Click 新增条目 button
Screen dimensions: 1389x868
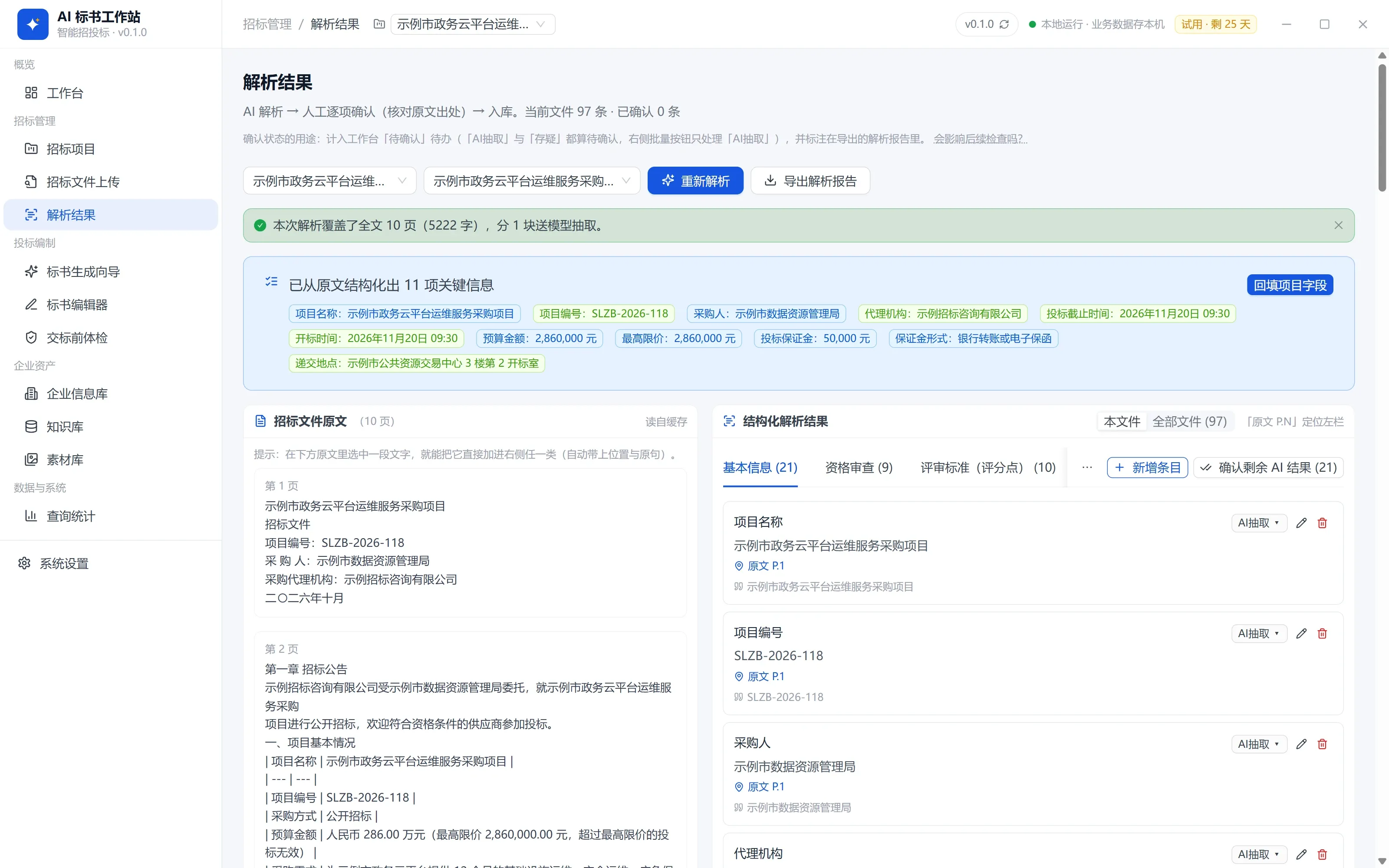pos(1147,468)
